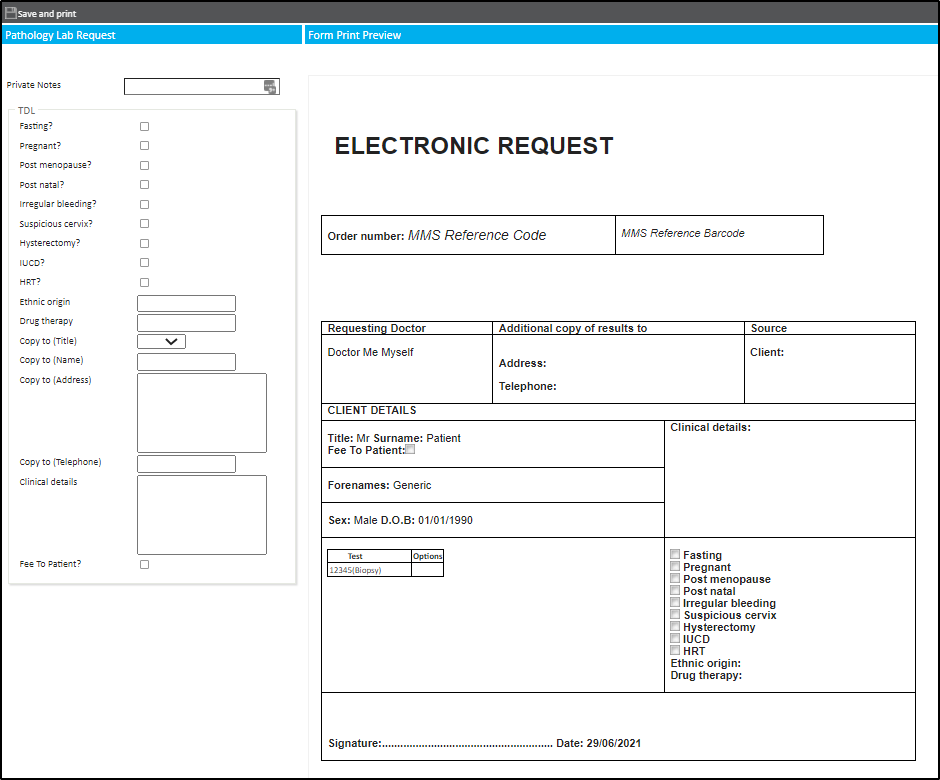
Task: Select the Hysterectomy checkbox in TDL panel
Action: [144, 244]
